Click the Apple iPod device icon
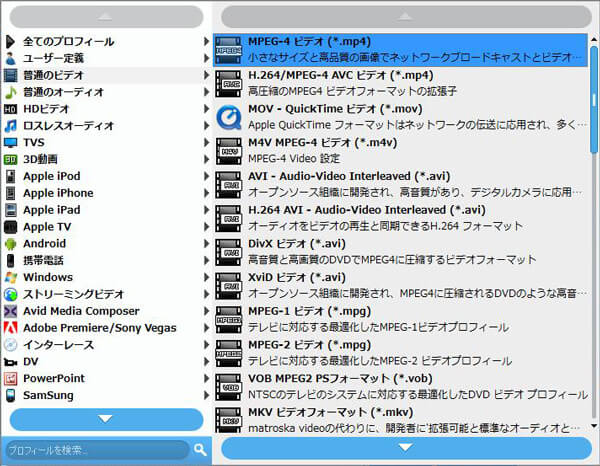 (x=10, y=176)
